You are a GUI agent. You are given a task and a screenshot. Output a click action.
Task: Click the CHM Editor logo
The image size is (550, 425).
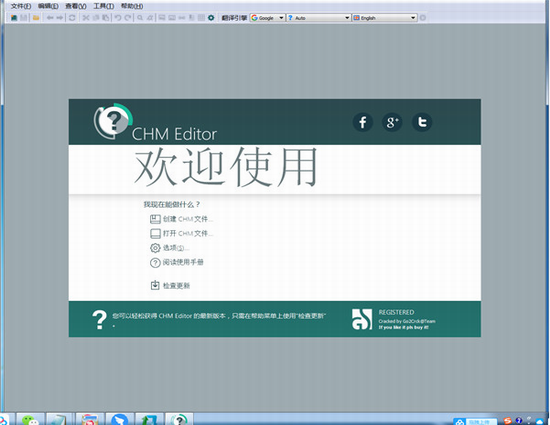click(x=113, y=121)
